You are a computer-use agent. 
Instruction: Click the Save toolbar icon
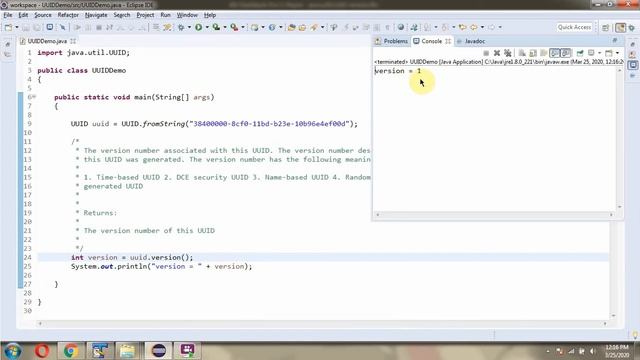[26, 27]
